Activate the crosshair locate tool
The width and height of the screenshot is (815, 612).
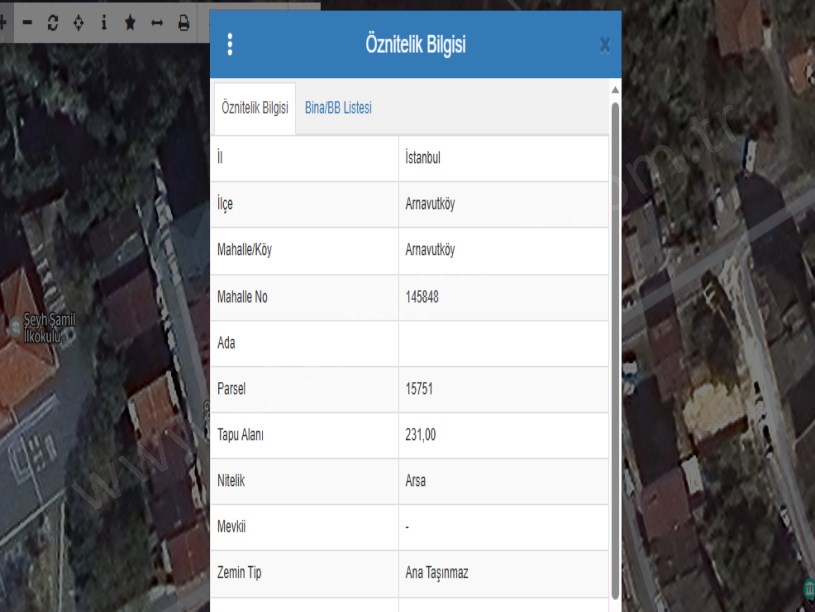(79, 22)
